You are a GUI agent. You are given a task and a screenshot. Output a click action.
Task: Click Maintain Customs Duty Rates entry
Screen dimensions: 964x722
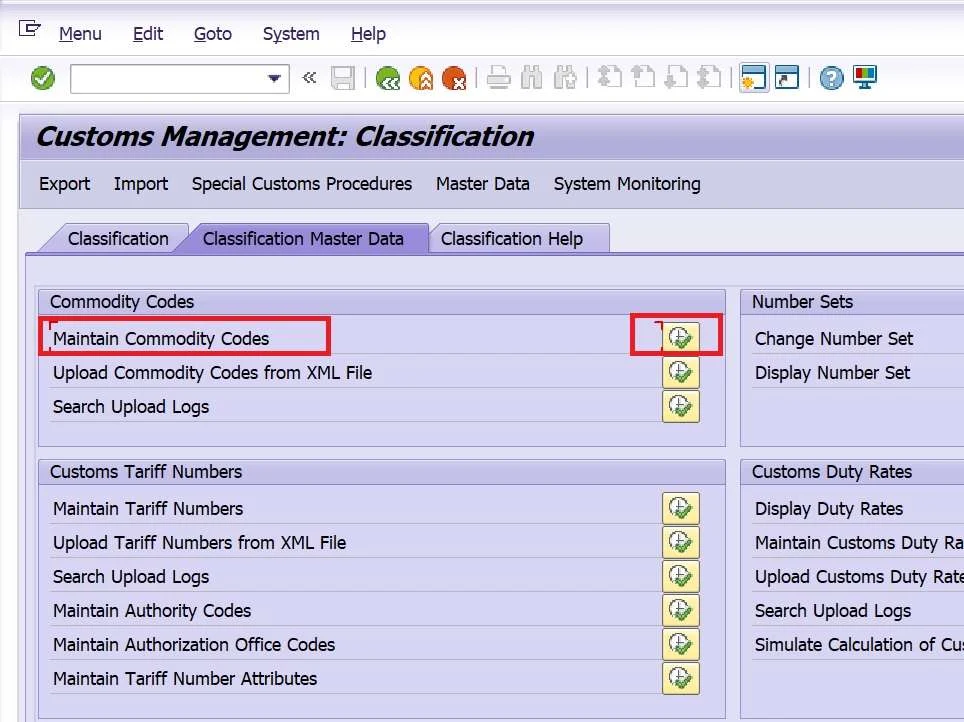tap(859, 542)
